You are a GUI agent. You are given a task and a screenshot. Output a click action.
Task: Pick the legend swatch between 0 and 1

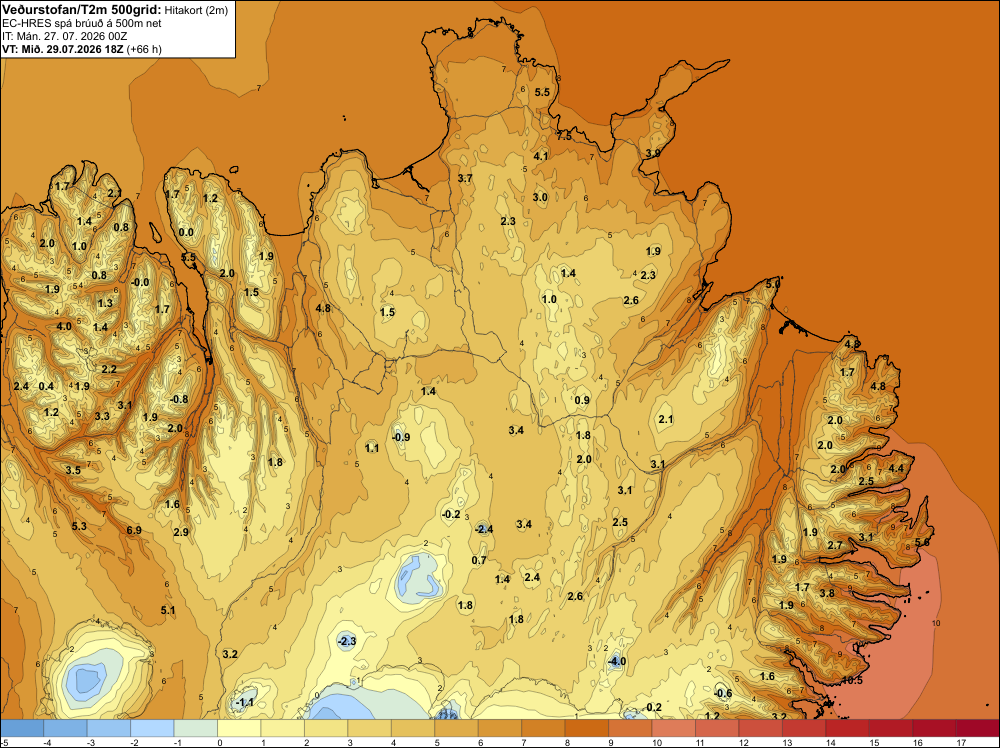[239, 728]
